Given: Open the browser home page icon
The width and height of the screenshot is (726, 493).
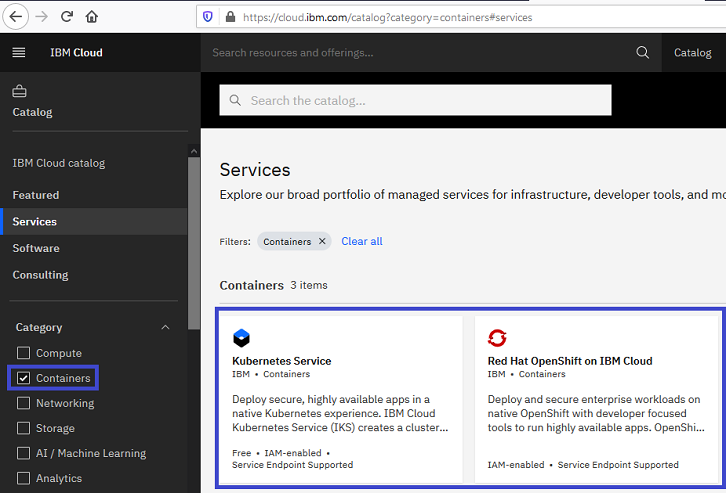Looking at the screenshot, I should 92,17.
